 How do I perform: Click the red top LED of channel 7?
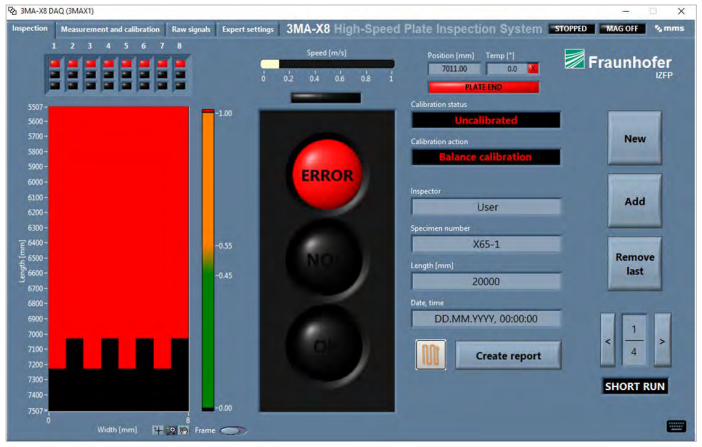click(162, 64)
